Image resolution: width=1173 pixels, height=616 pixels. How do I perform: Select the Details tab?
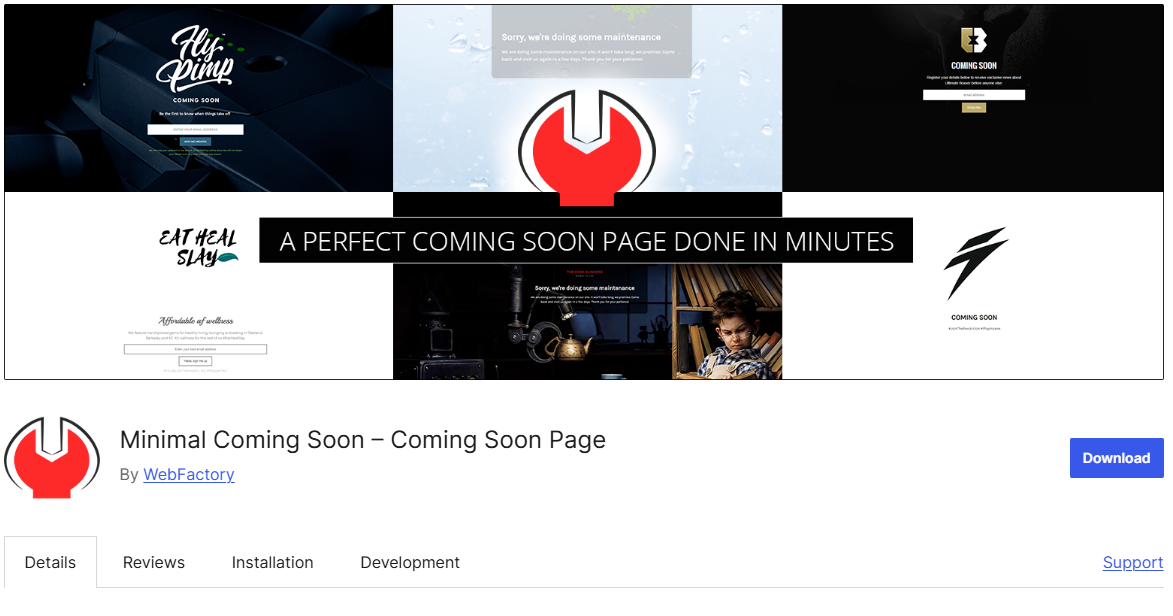[x=50, y=562]
